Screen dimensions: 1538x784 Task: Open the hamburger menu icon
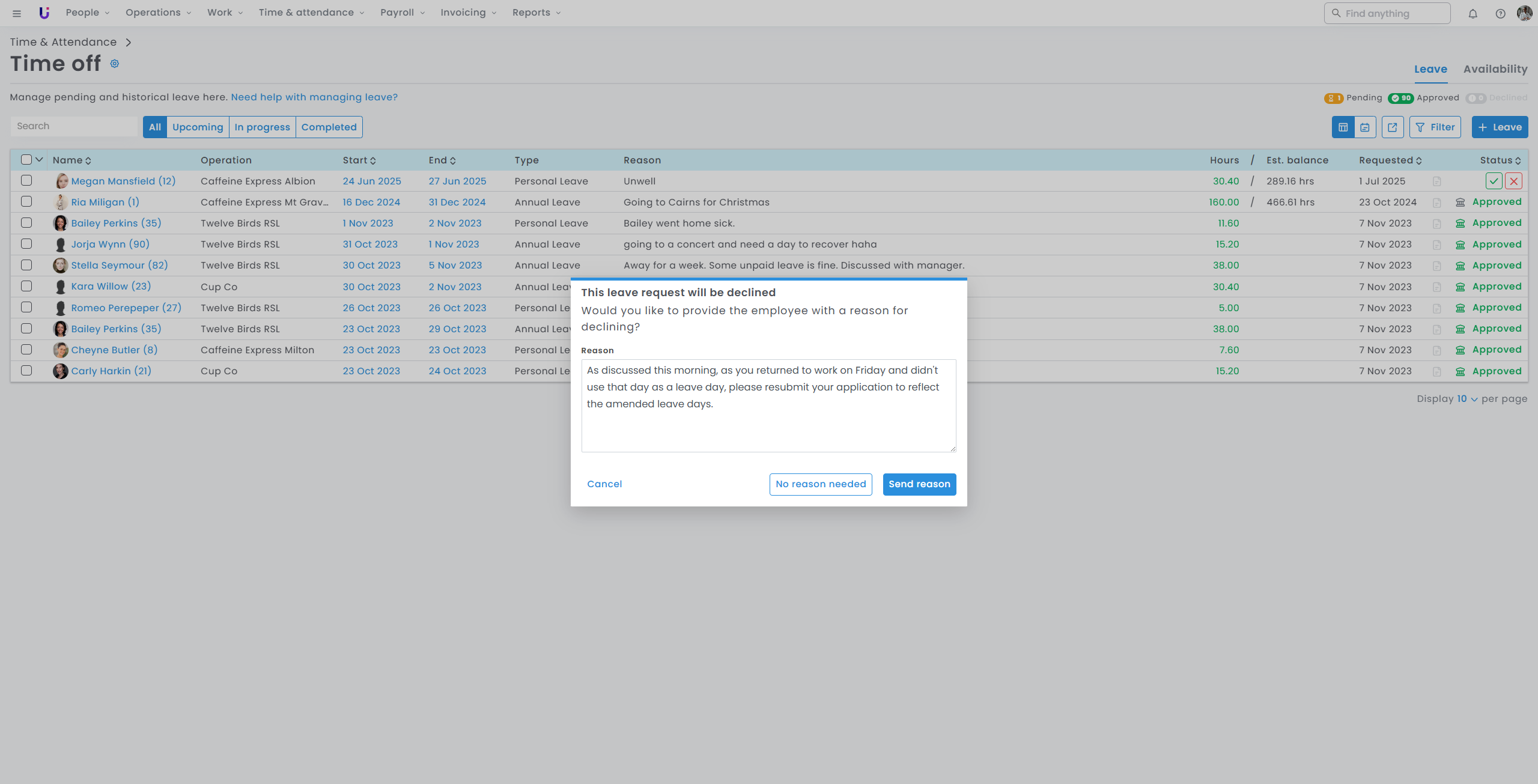(17, 13)
